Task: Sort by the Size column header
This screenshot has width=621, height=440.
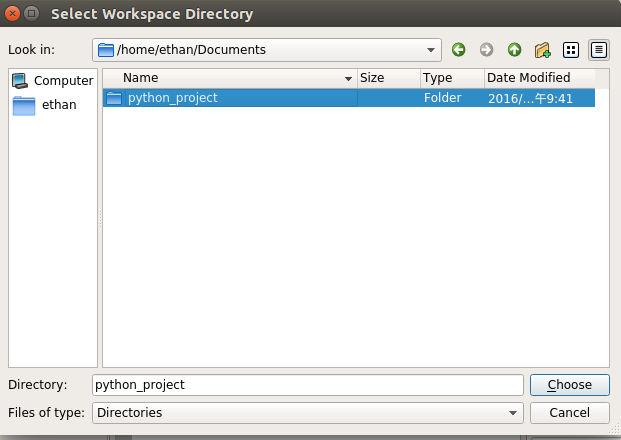Action: (387, 77)
